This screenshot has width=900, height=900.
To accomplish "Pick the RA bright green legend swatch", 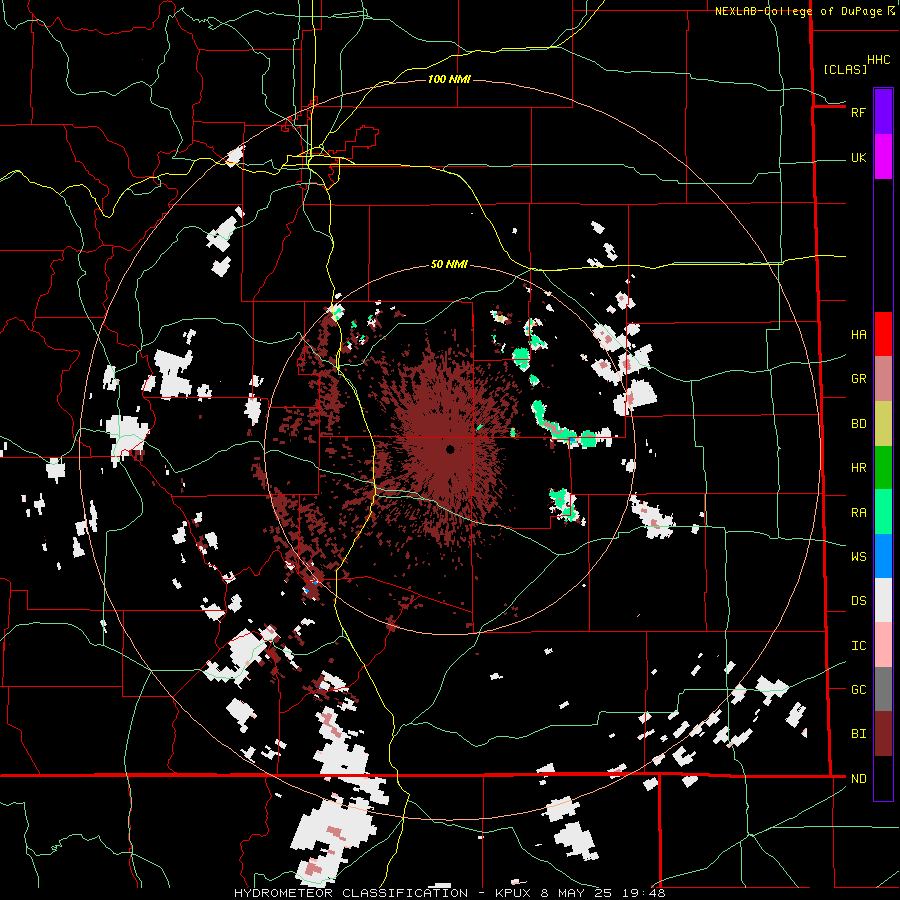I will pyautogui.click(x=883, y=511).
